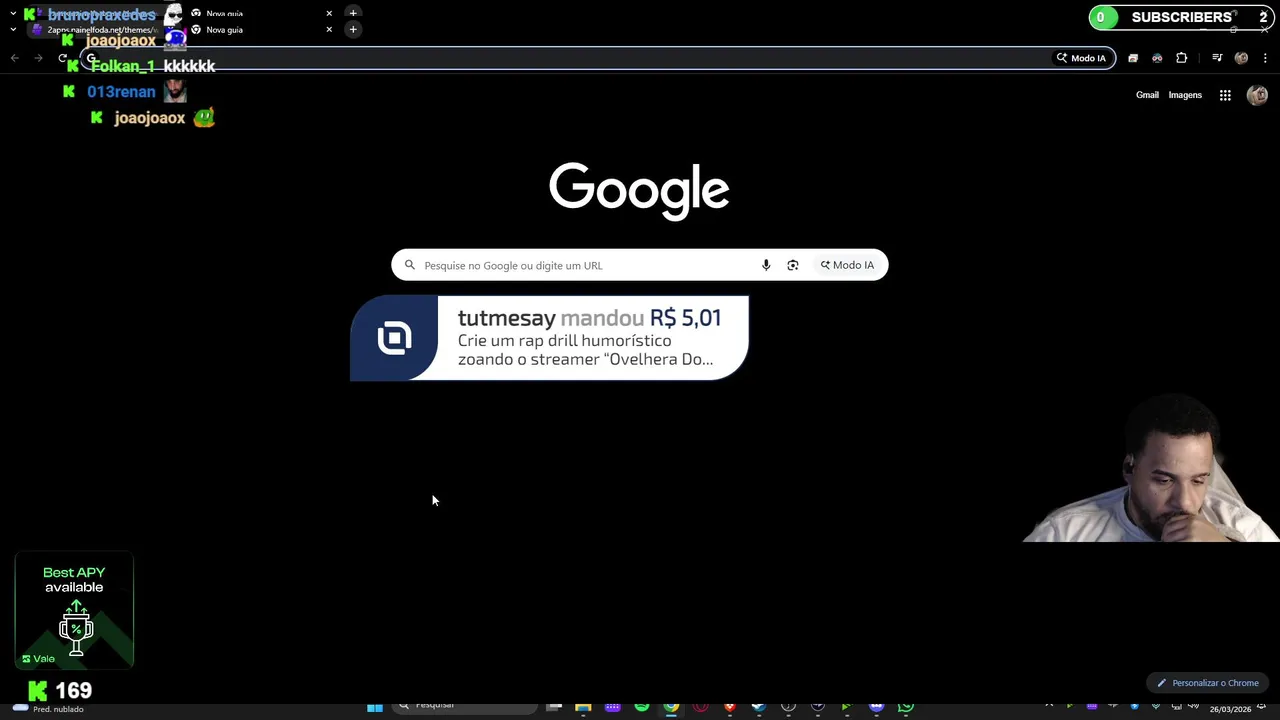
Task: Open the Windows Start button
Action: pyautogui.click(x=375, y=707)
